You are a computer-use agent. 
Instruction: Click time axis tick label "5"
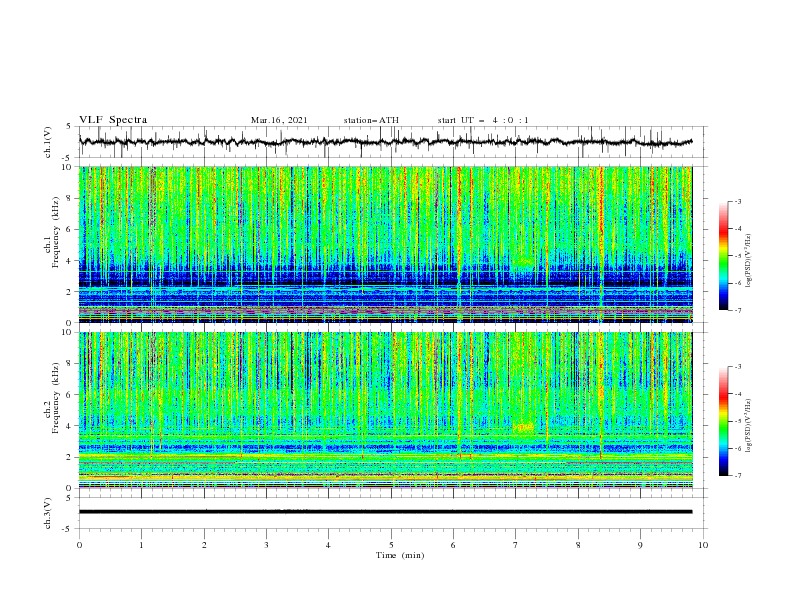[391, 545]
